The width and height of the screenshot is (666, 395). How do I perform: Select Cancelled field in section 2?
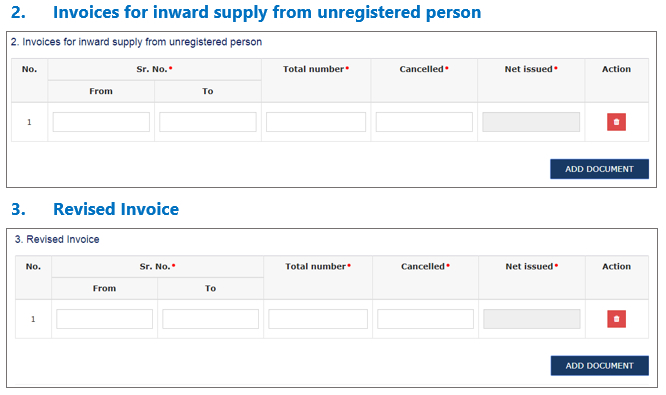point(424,122)
